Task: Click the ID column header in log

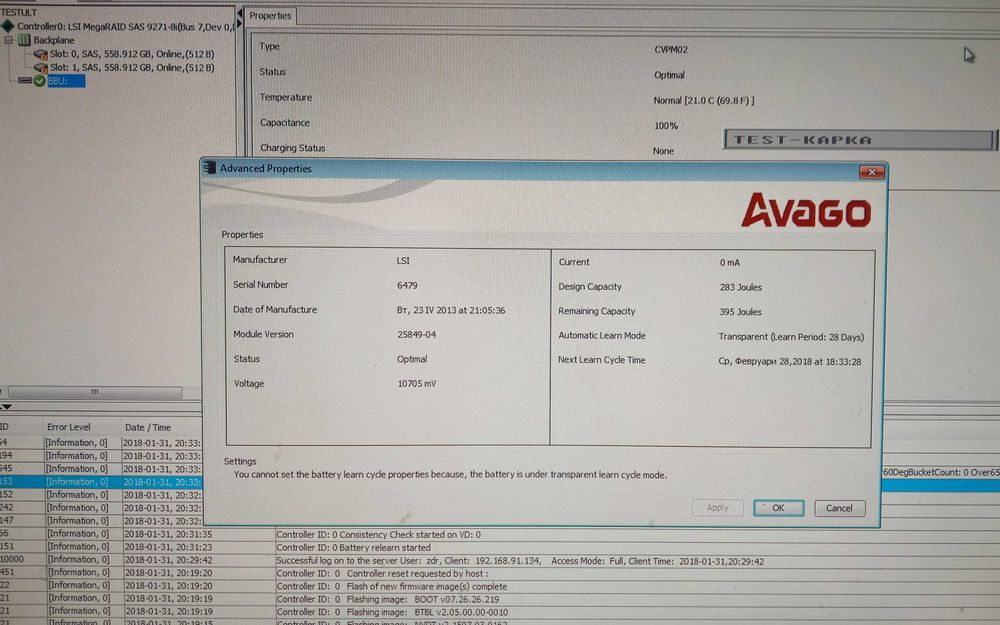Action: coord(4,427)
